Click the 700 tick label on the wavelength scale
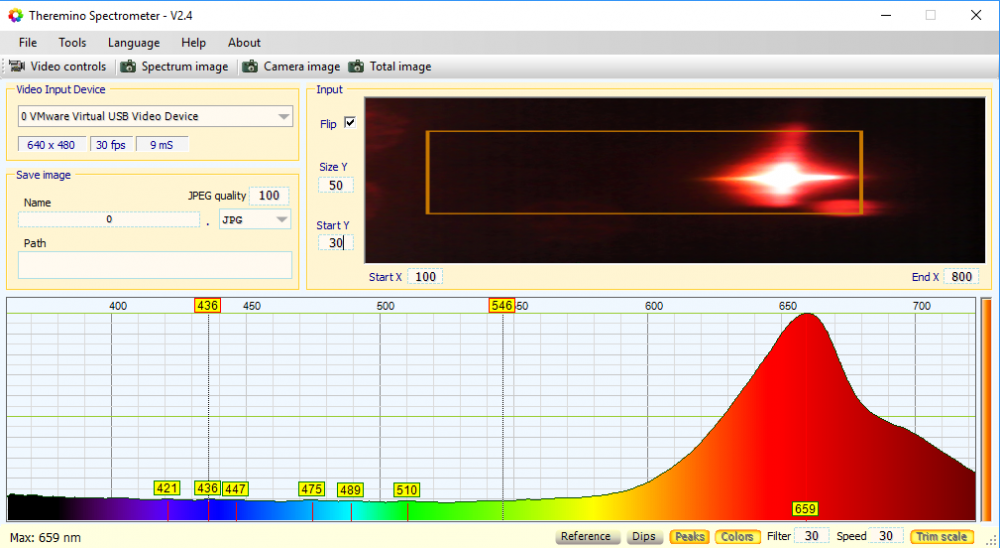Image resolution: width=1000 pixels, height=548 pixels. click(x=922, y=306)
